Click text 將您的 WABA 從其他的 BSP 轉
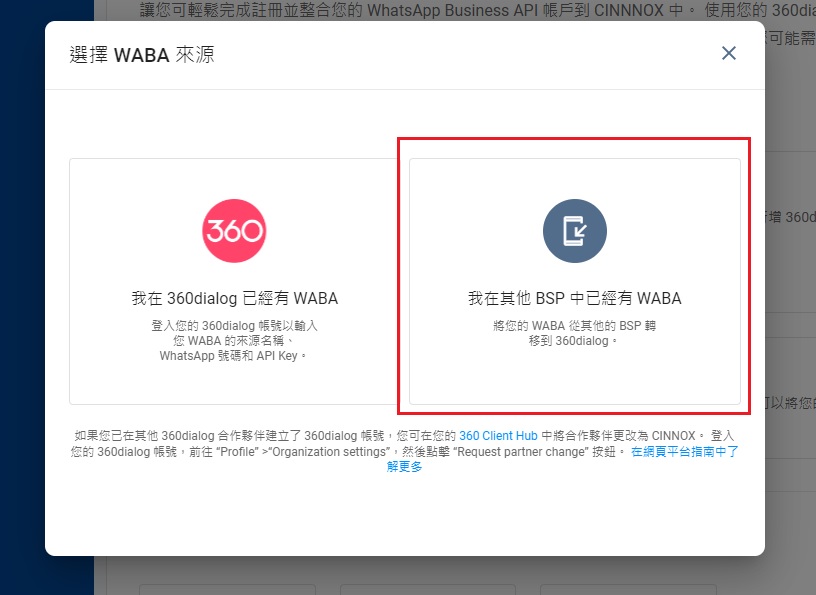Image resolution: width=816 pixels, height=595 pixels. [x=575, y=326]
